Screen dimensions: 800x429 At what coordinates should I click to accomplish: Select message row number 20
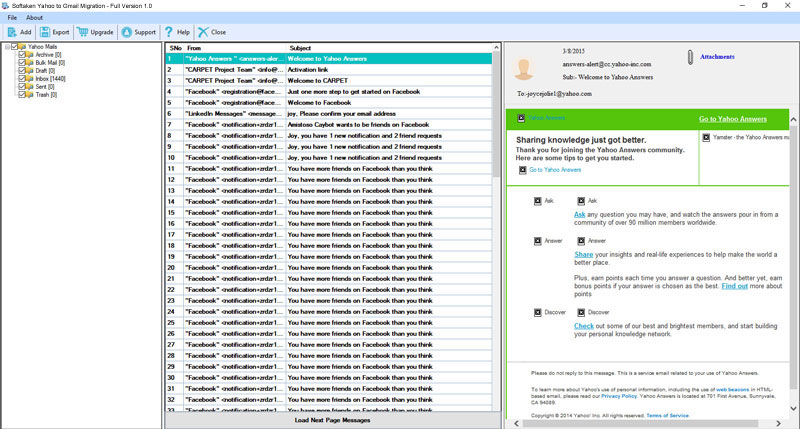pyautogui.click(x=329, y=268)
